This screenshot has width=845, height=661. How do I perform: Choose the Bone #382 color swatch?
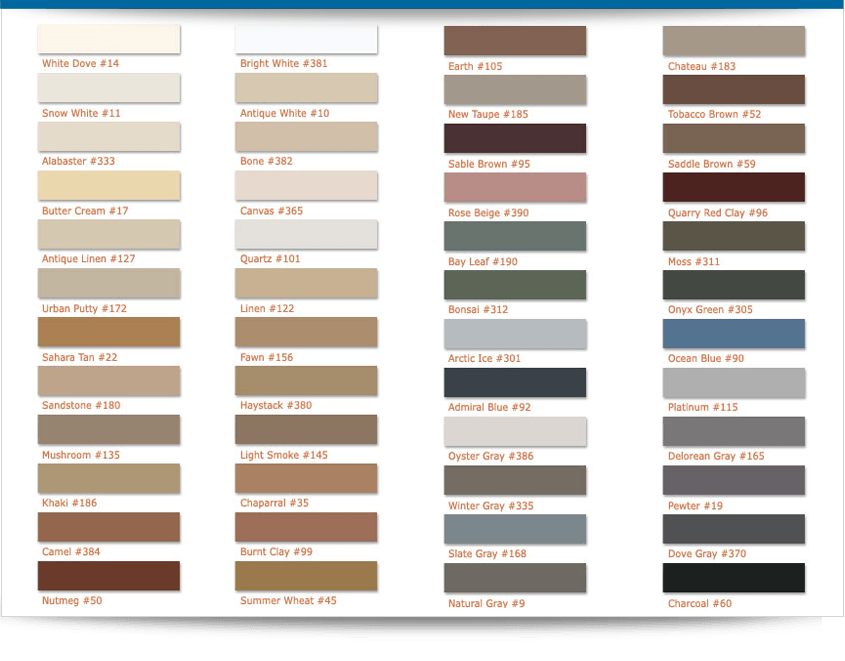pos(306,136)
